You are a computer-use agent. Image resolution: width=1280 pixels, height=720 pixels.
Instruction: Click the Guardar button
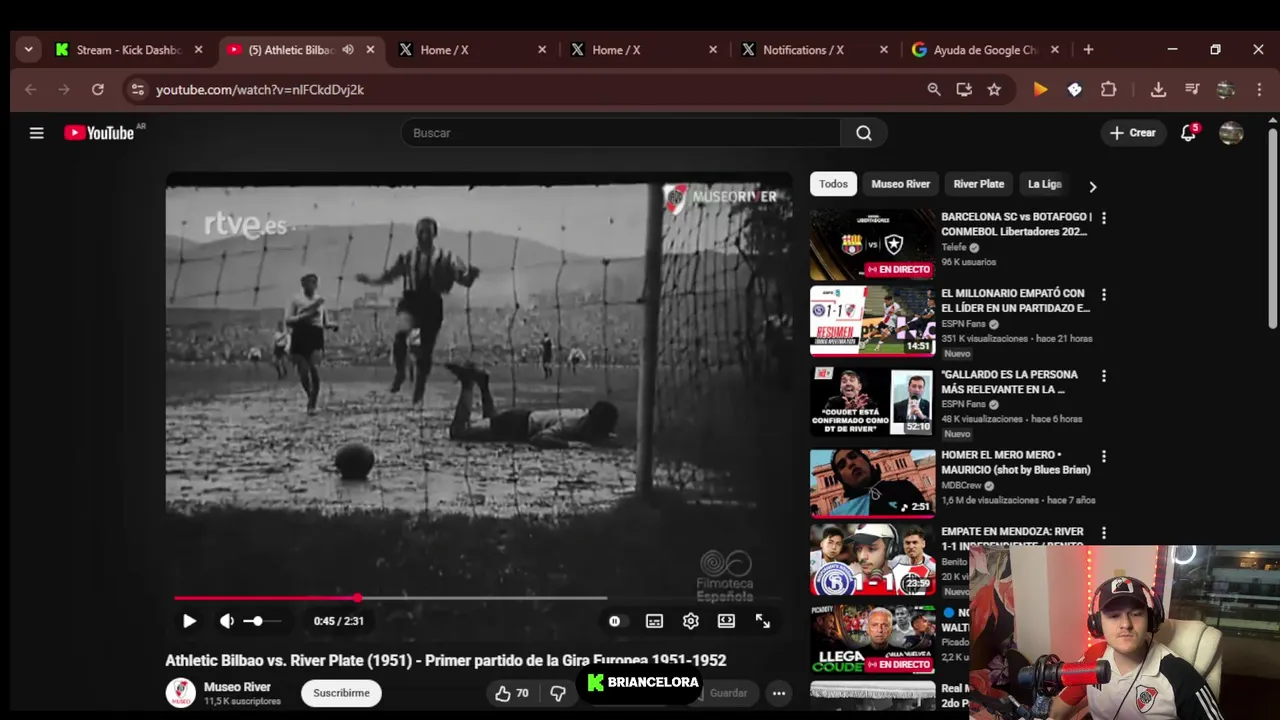pyautogui.click(x=728, y=693)
